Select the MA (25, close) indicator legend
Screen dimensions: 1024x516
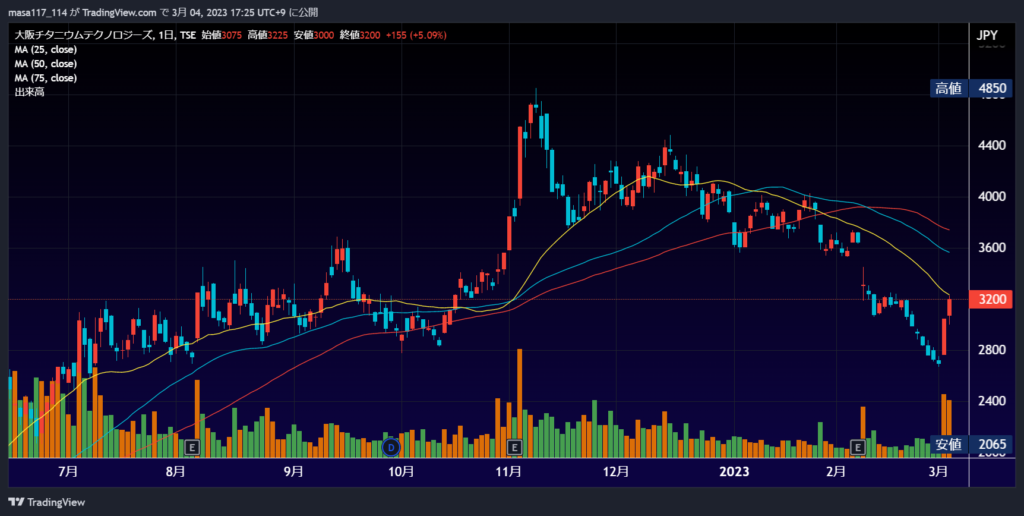click(46, 50)
